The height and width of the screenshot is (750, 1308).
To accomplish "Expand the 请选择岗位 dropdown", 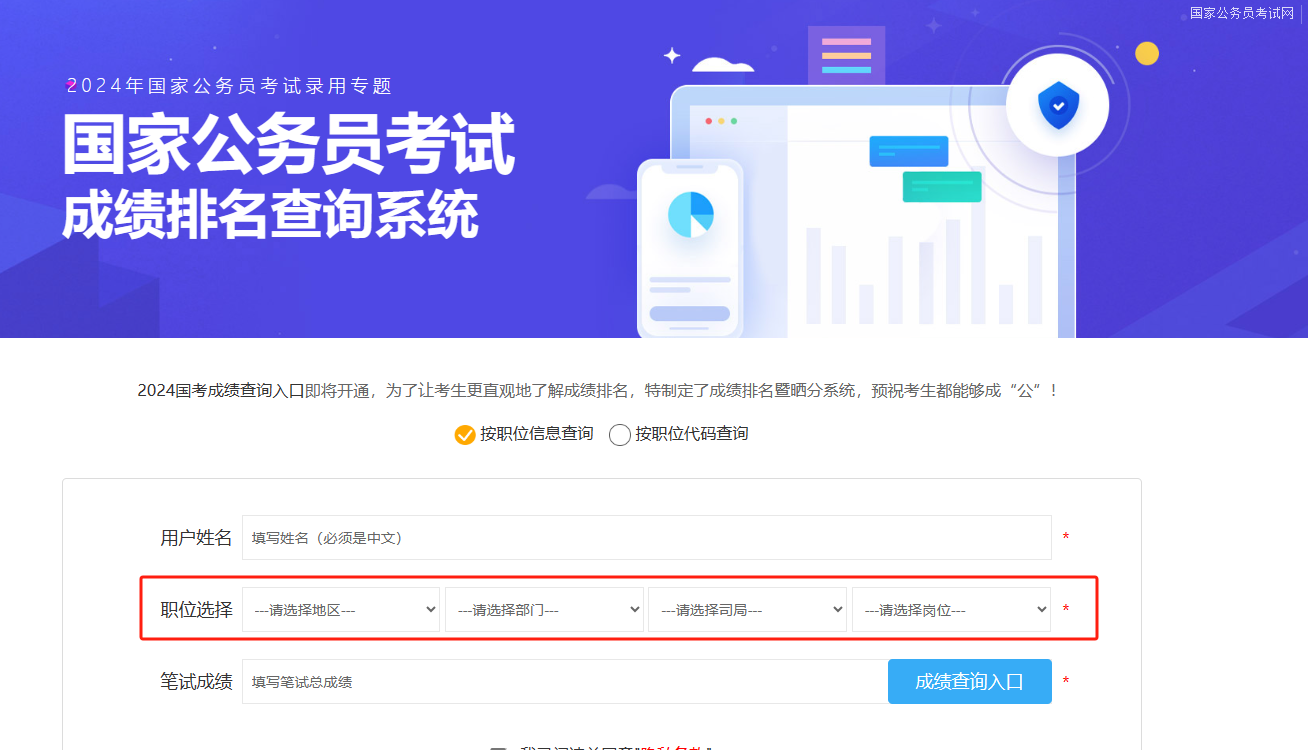I will click(951, 609).
